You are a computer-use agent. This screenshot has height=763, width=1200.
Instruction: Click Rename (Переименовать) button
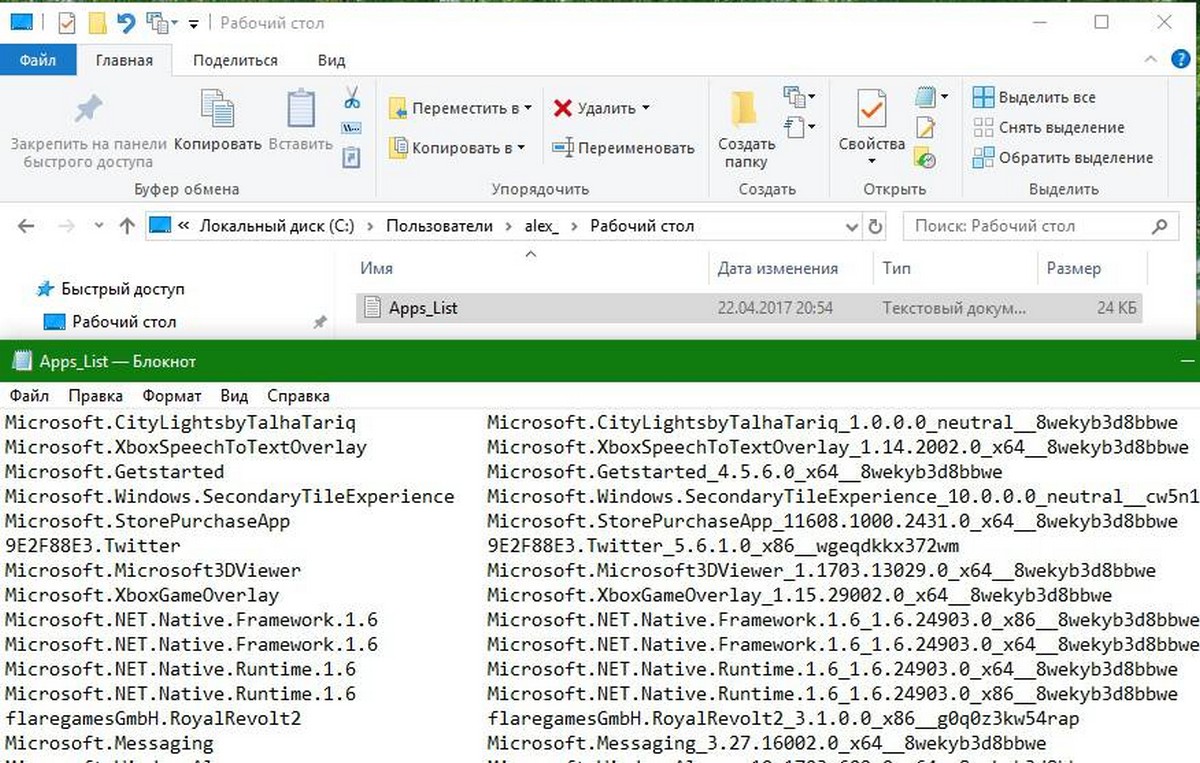click(624, 148)
